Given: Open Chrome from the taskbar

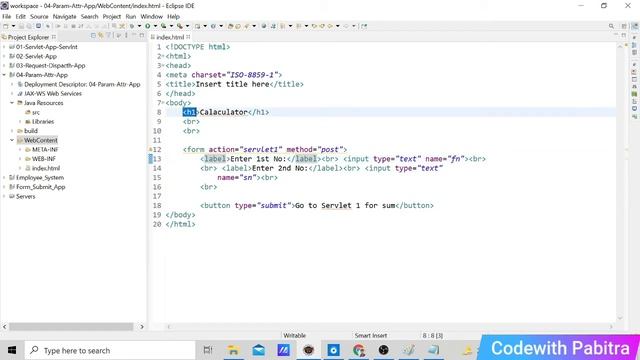Looking at the screenshot, I should tap(359, 350).
